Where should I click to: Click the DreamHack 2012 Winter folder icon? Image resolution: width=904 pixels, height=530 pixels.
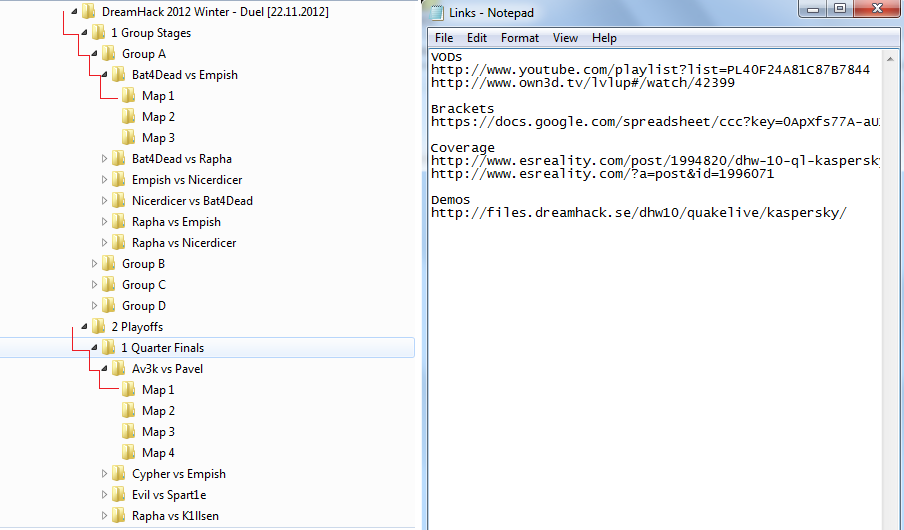(88, 12)
